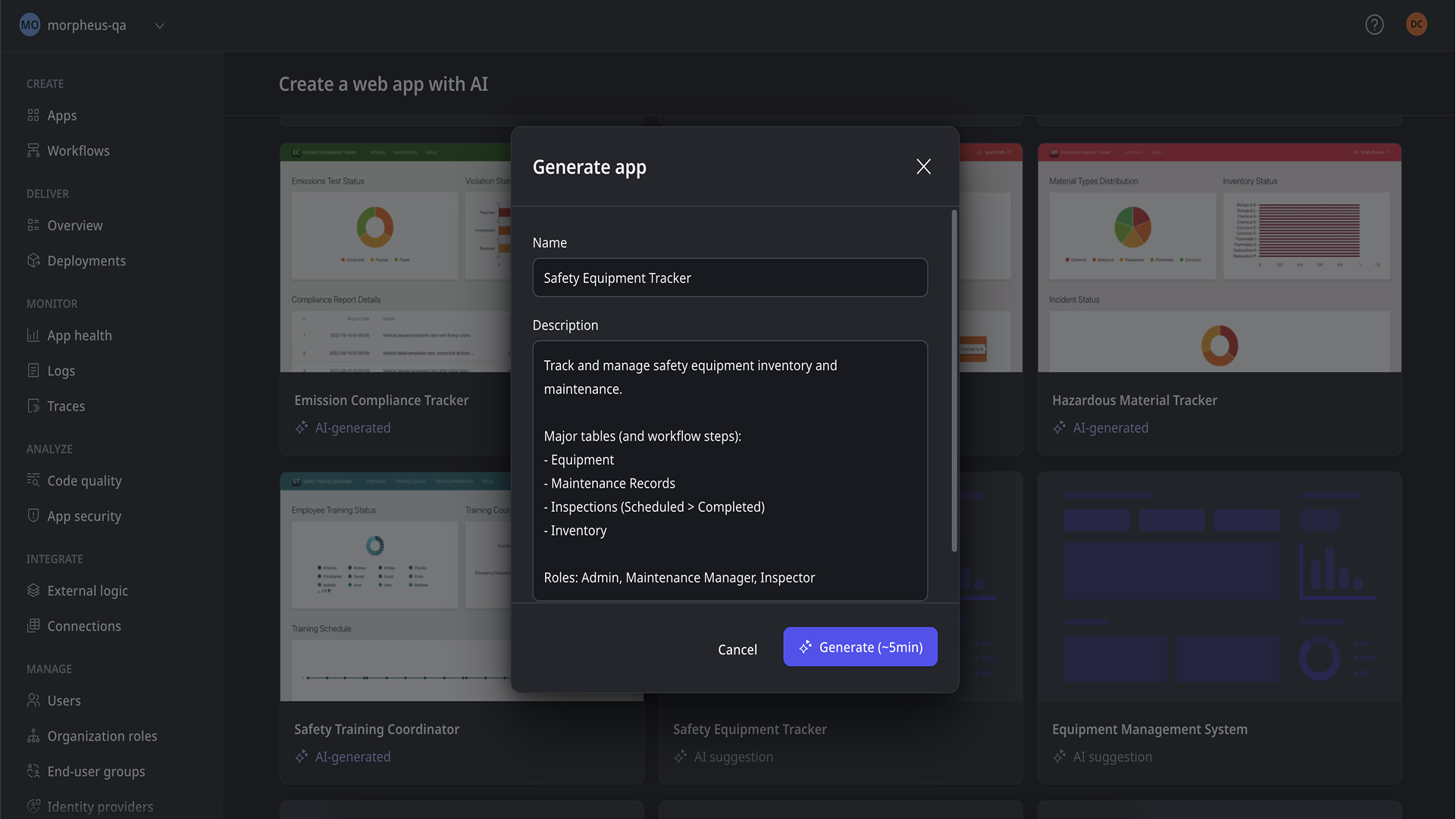Image resolution: width=1456 pixels, height=819 pixels.
Task: Click sparkle icon under Safety Training Coordinator
Action: [302, 757]
